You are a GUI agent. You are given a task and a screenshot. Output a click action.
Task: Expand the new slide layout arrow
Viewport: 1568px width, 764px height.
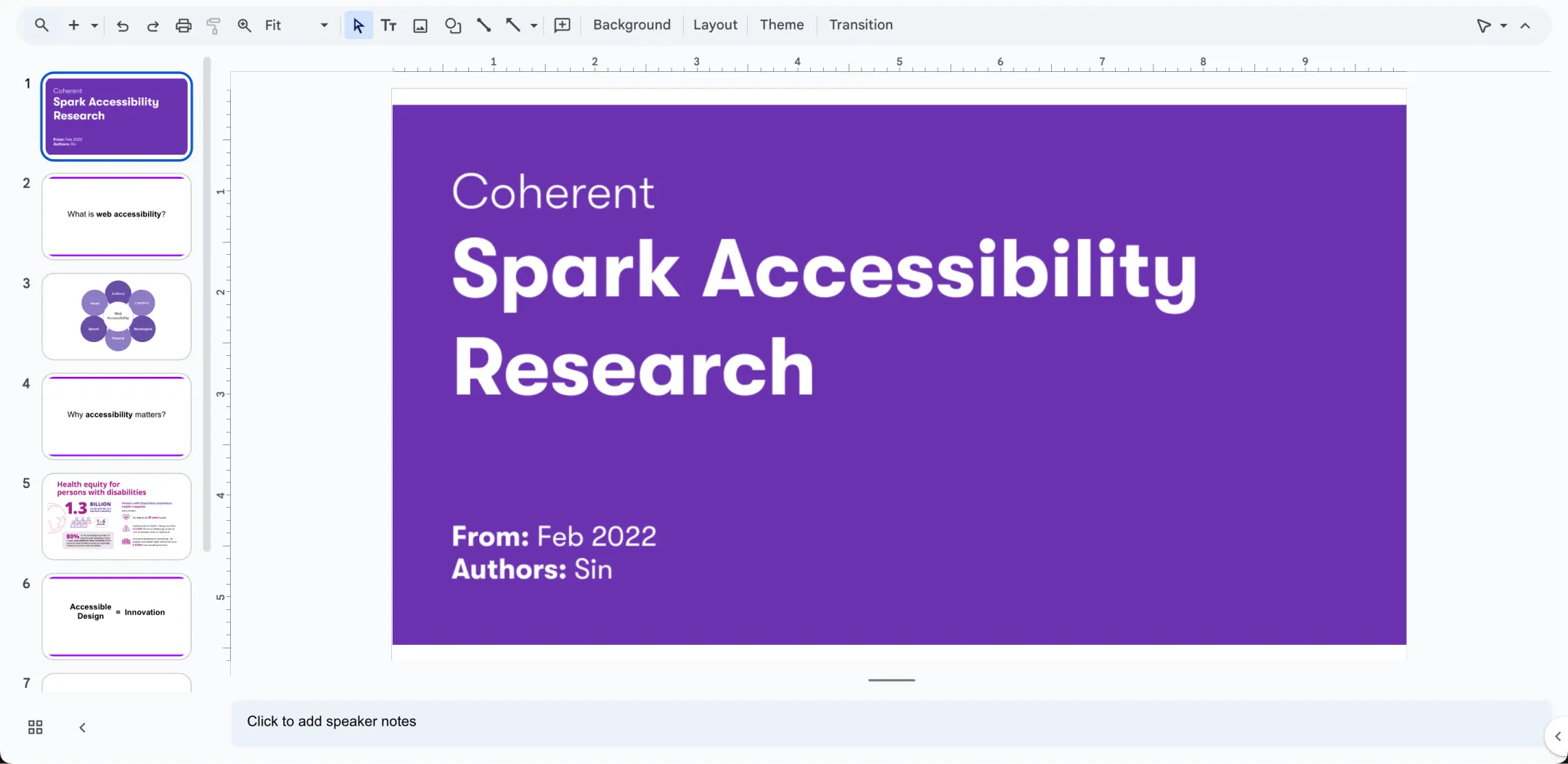[x=94, y=25]
